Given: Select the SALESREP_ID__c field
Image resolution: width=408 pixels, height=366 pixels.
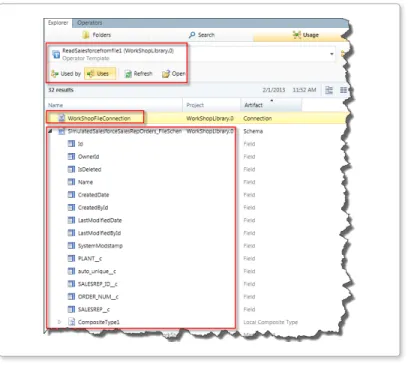Looking at the screenshot, I should pos(98,284).
